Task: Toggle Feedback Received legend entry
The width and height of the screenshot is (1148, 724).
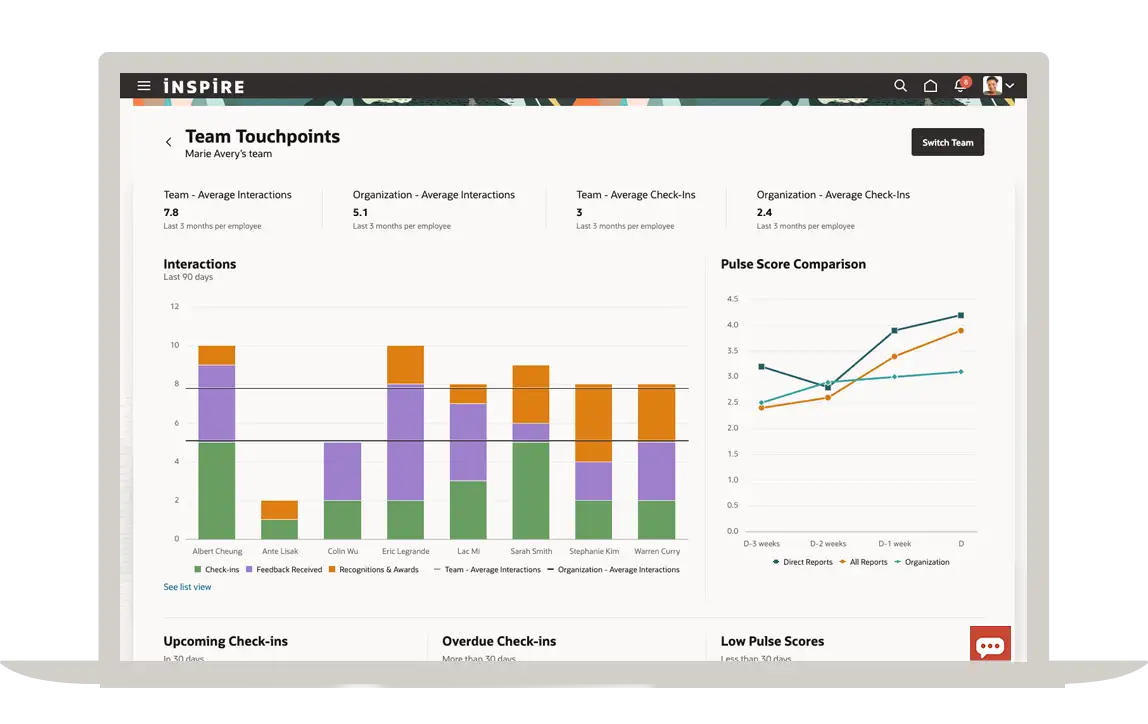Action: click(283, 570)
